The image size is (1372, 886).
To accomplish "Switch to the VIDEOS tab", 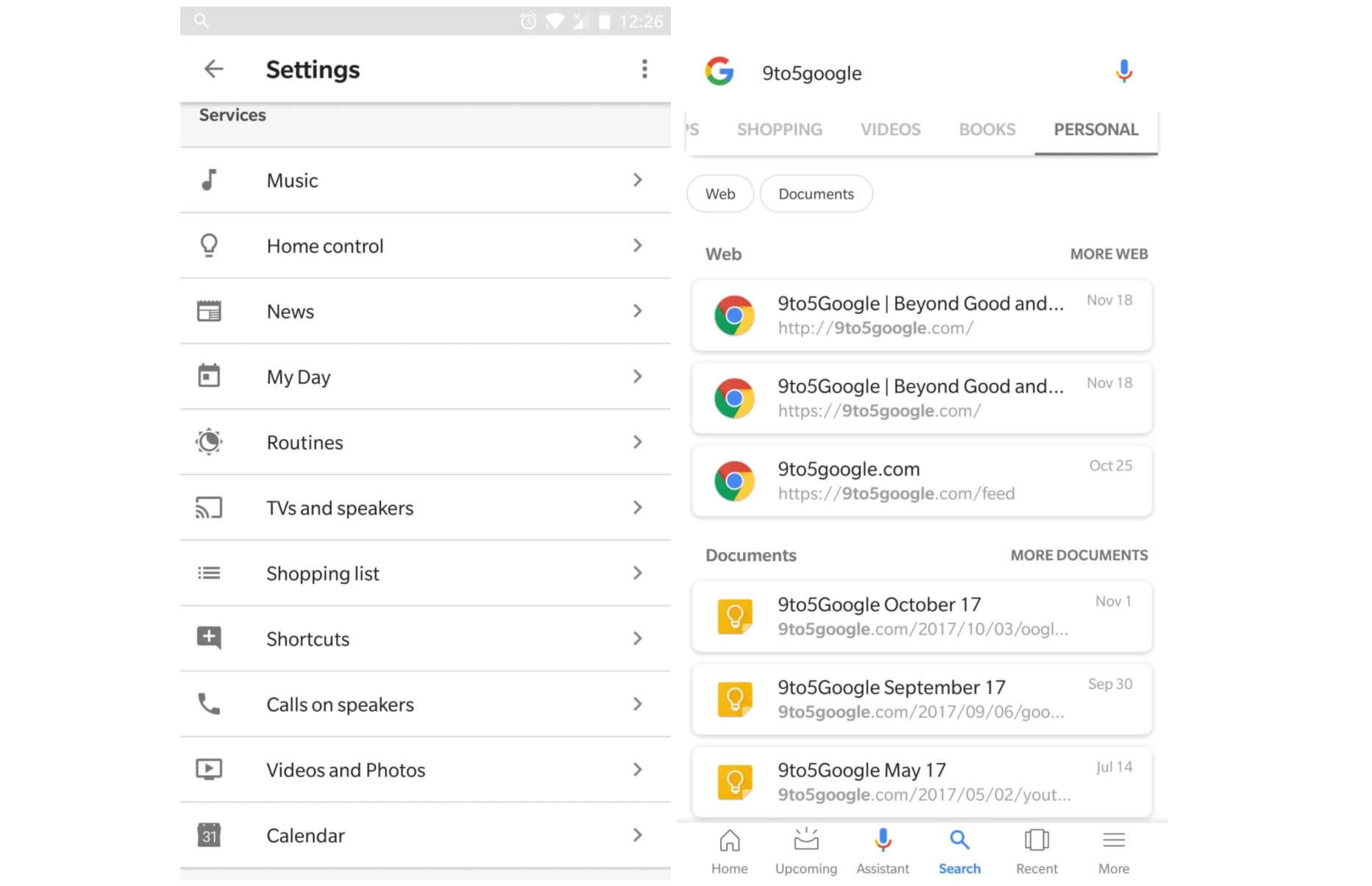I will pos(890,129).
